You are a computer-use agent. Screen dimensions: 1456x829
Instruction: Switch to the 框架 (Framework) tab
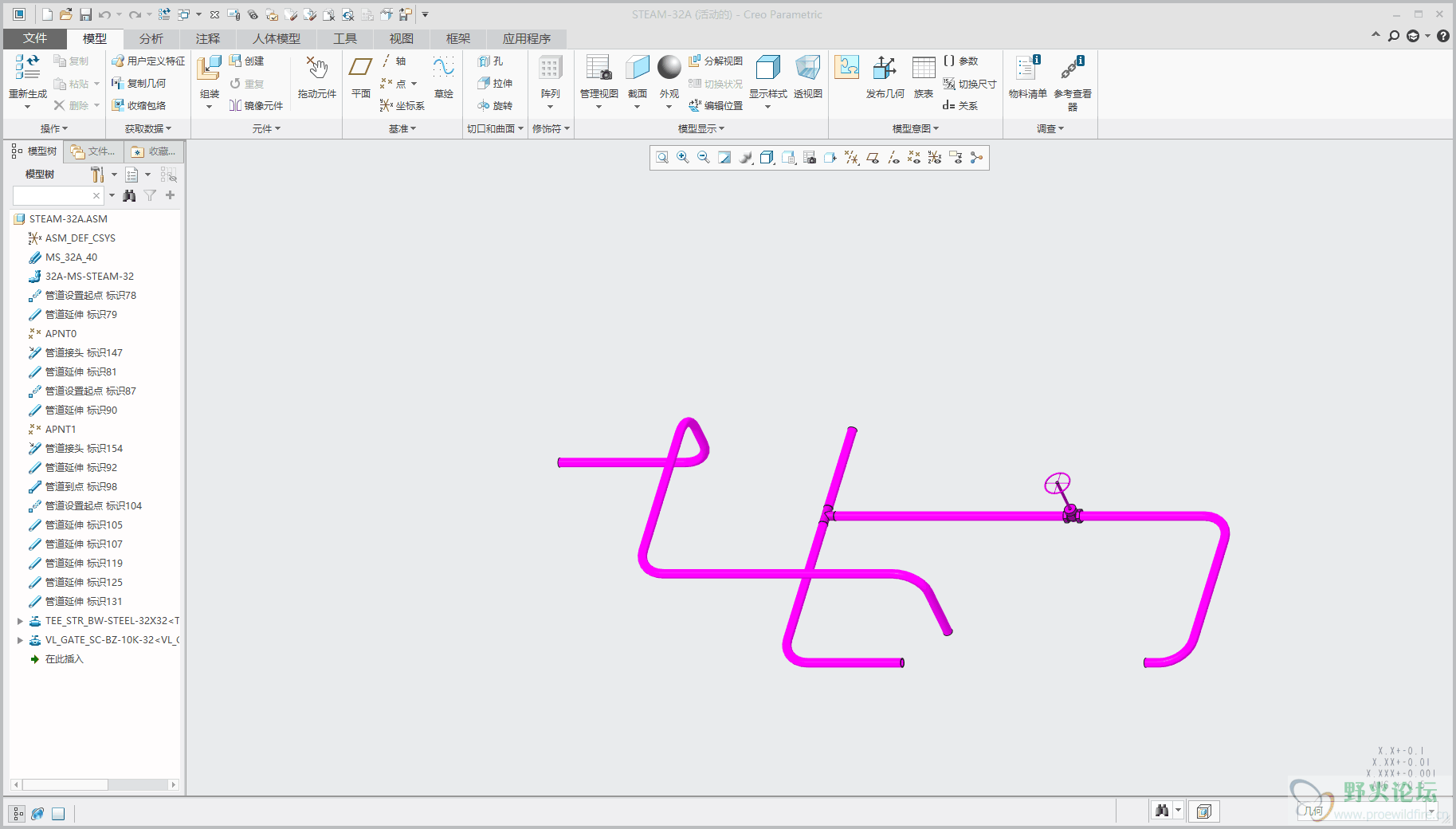pos(458,38)
